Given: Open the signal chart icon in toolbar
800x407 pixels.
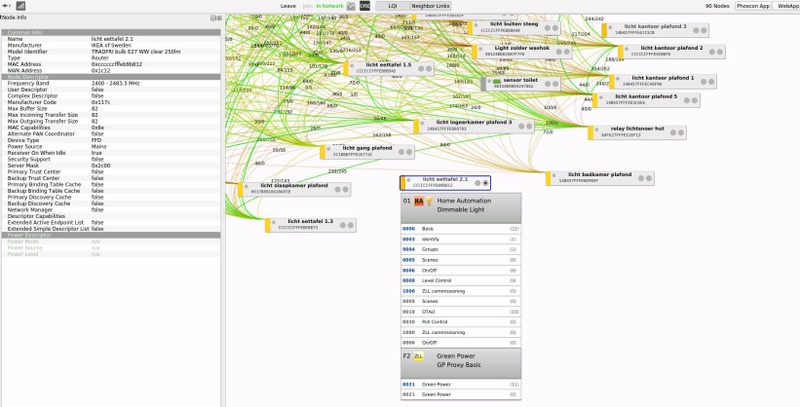Looking at the screenshot, I should click(x=21, y=6).
